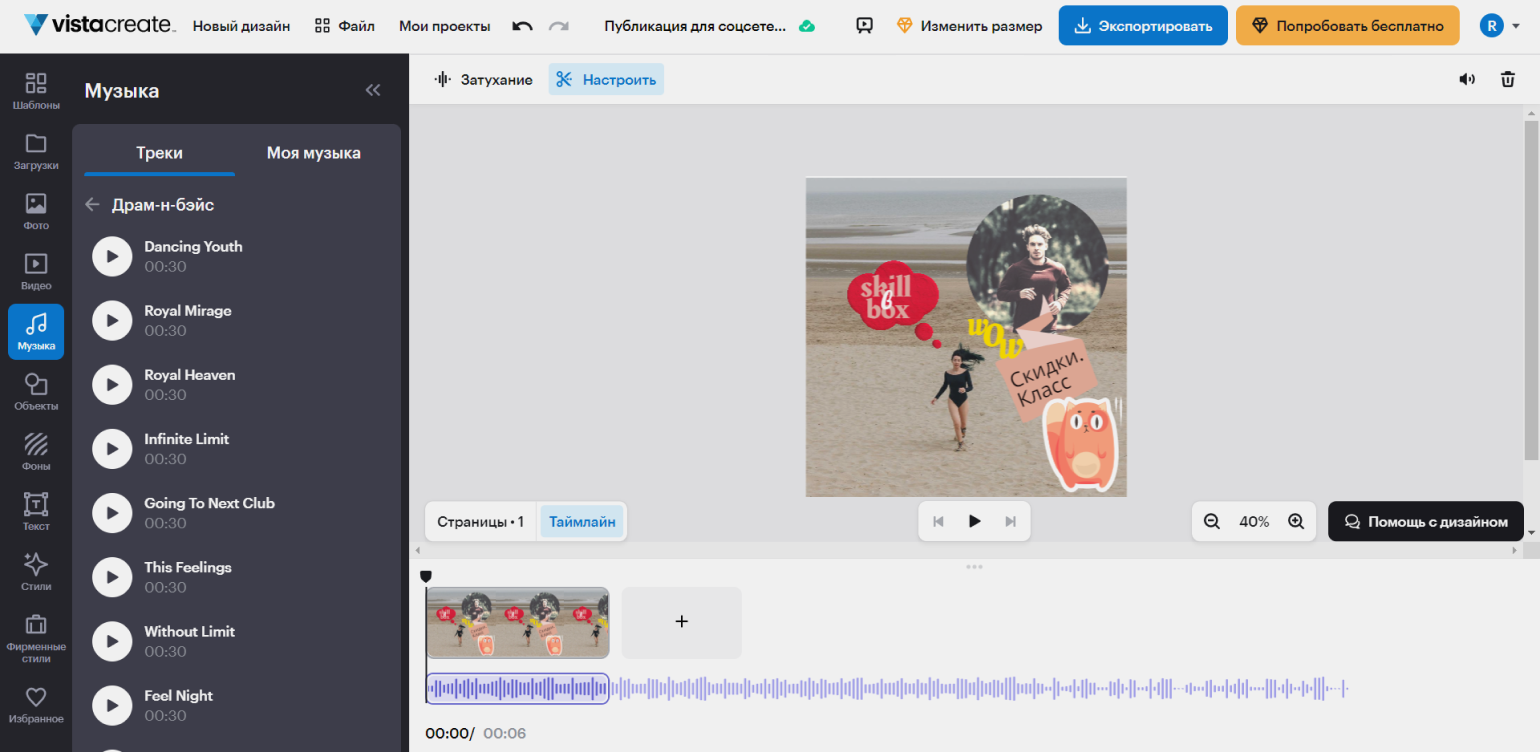Open the user account avatar menu
Image resolution: width=1540 pixels, height=752 pixels.
pyautogui.click(x=1500, y=26)
